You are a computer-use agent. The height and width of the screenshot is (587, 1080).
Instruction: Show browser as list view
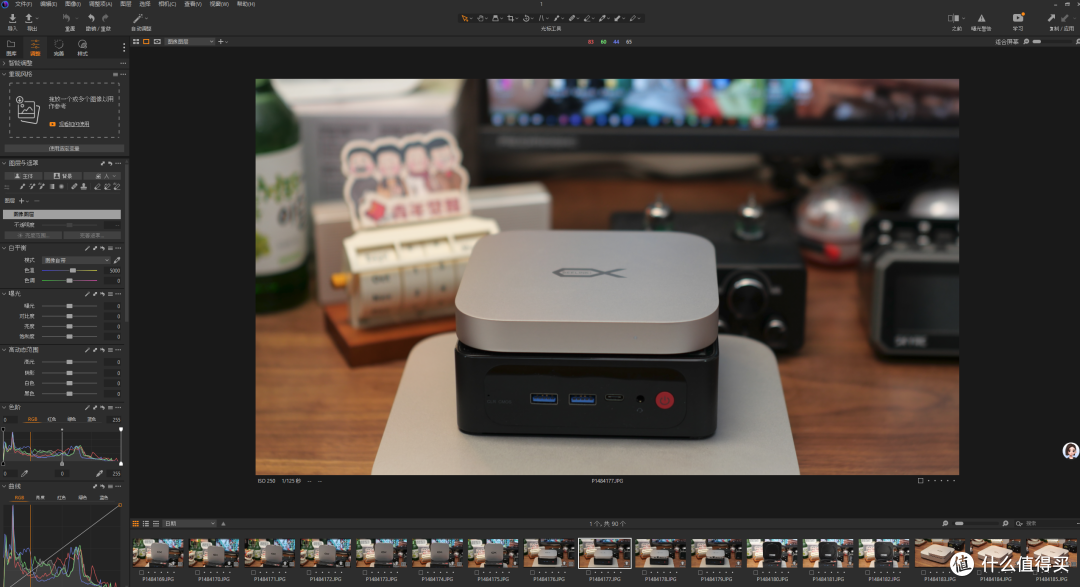(x=145, y=524)
